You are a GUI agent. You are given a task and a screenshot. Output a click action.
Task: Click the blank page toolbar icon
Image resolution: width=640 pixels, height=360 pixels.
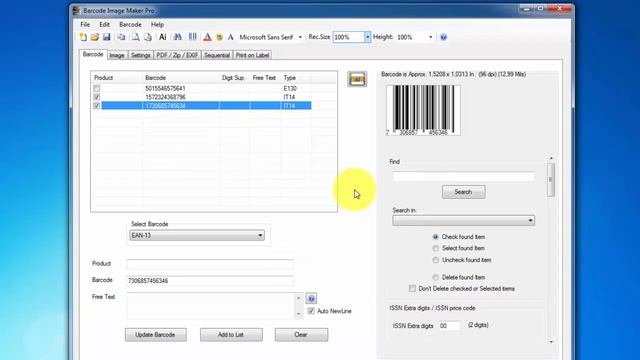136,37
